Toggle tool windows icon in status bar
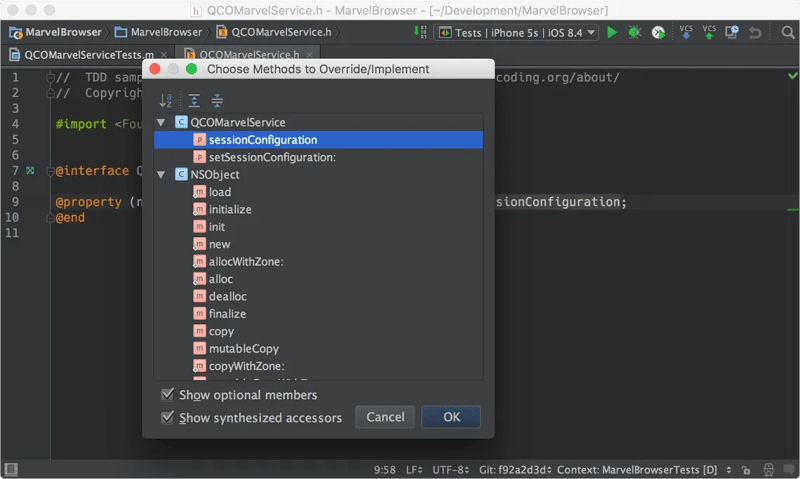 point(11,469)
